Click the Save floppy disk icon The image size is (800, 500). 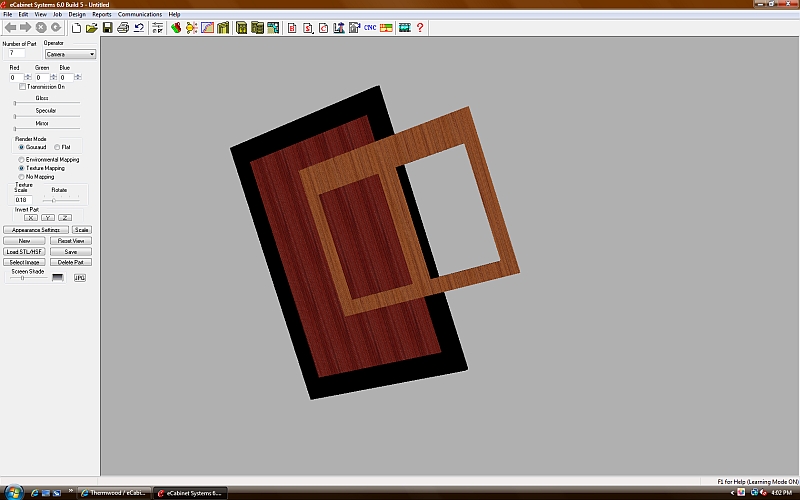[x=106, y=28]
